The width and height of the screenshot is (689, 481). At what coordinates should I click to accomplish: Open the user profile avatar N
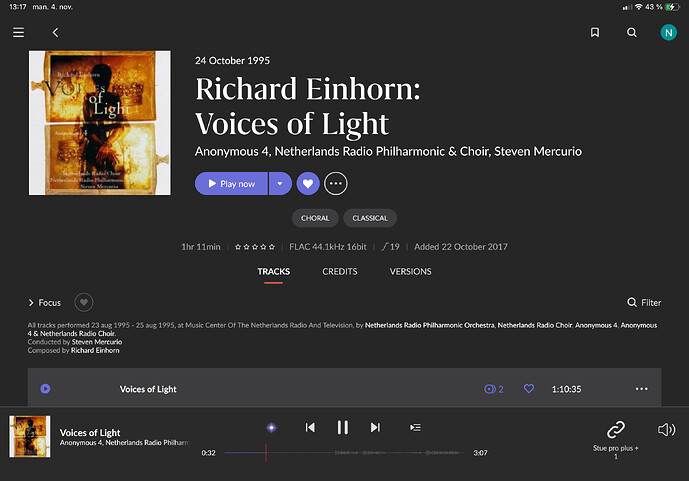click(668, 32)
